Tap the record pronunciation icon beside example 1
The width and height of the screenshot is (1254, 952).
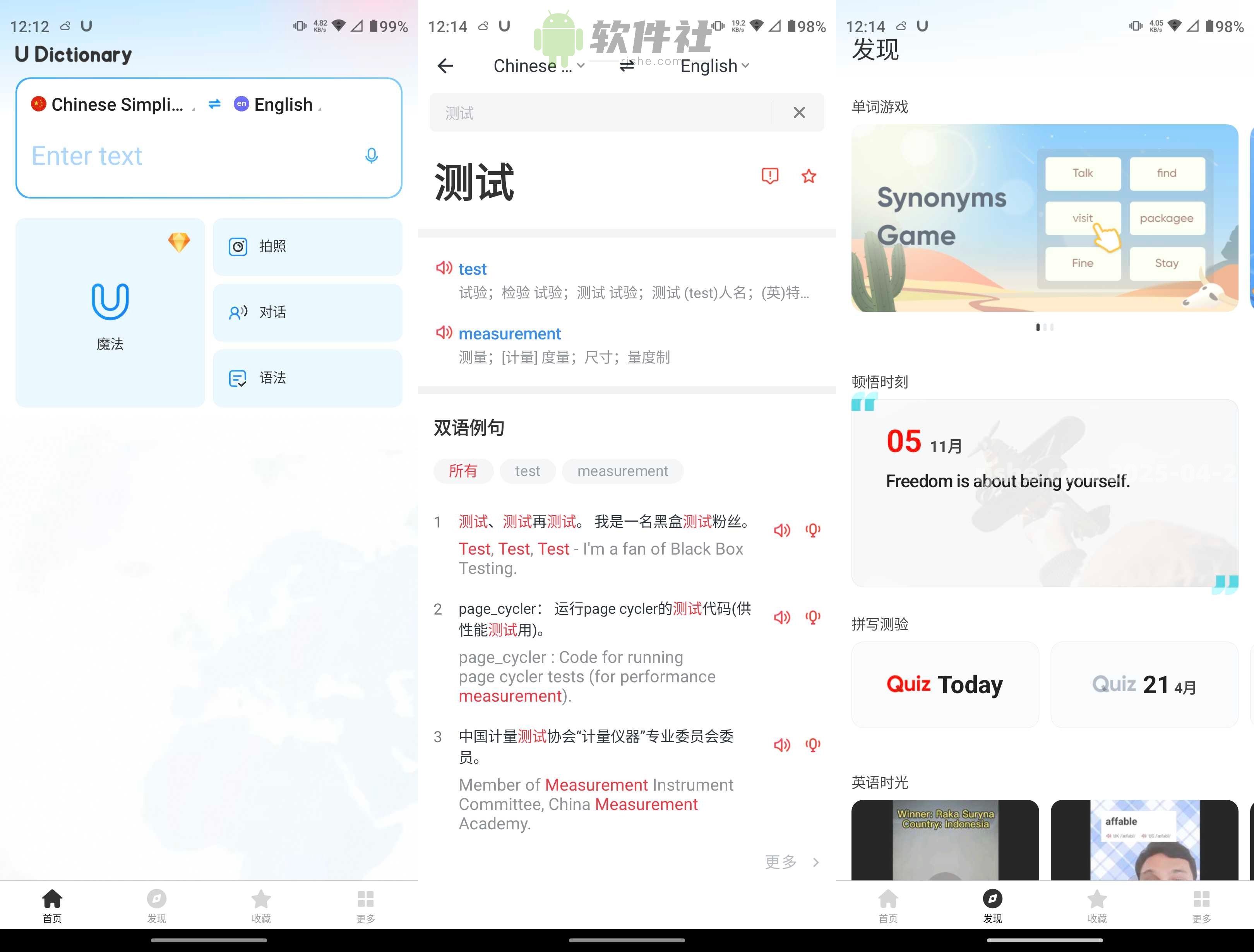tap(813, 530)
